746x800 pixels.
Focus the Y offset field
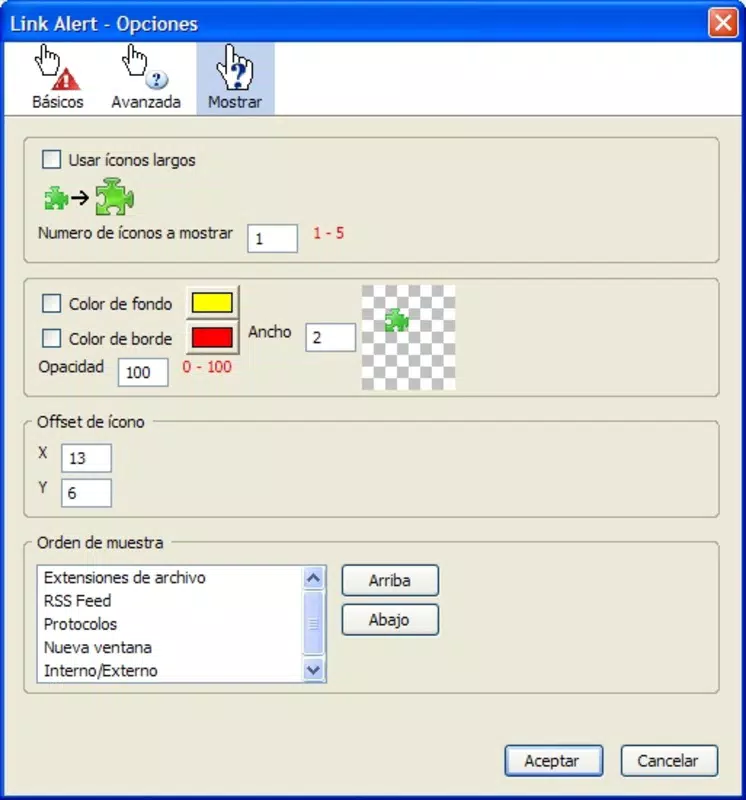pyautogui.click(x=86, y=493)
